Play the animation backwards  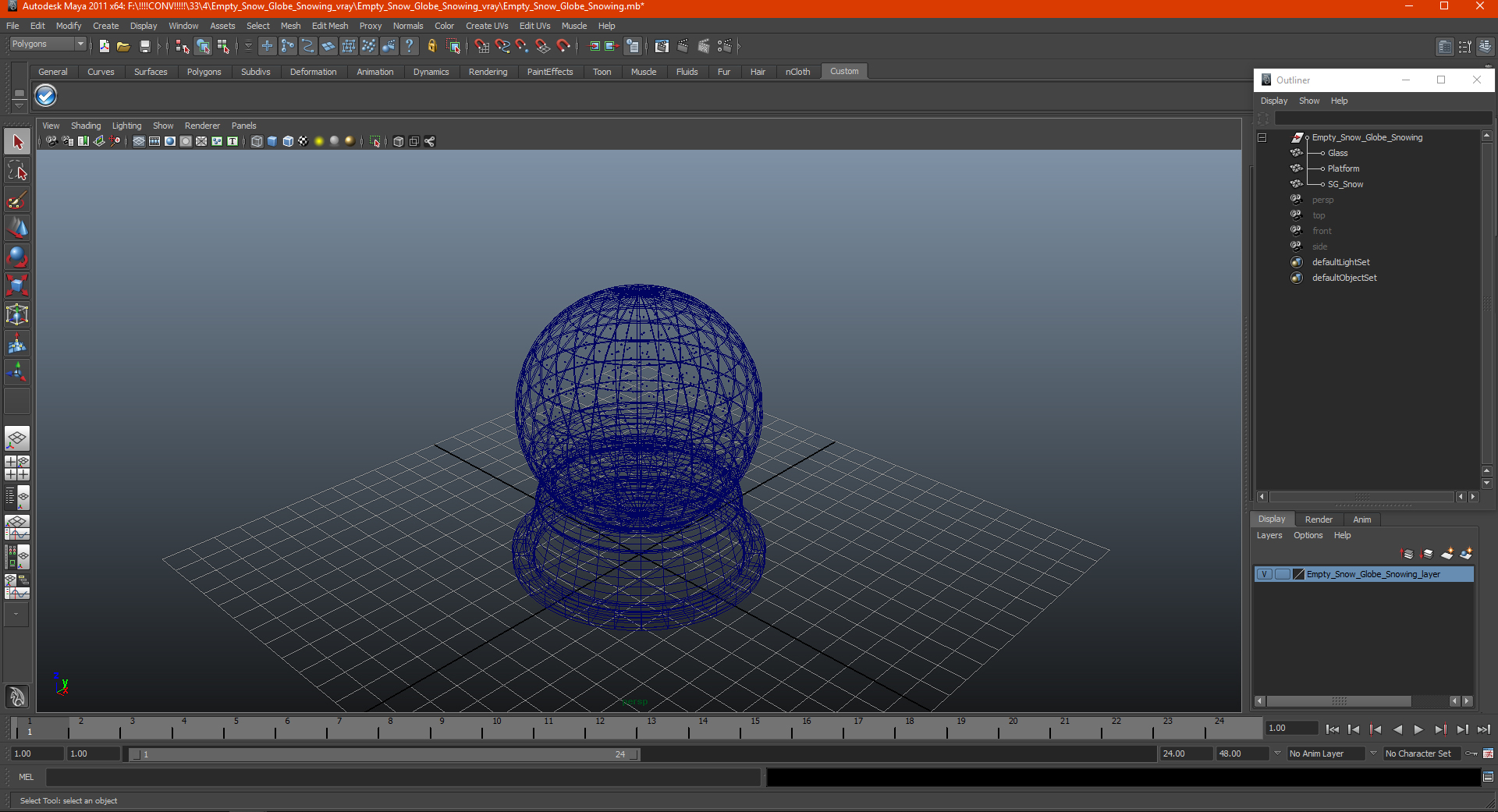(x=1397, y=729)
